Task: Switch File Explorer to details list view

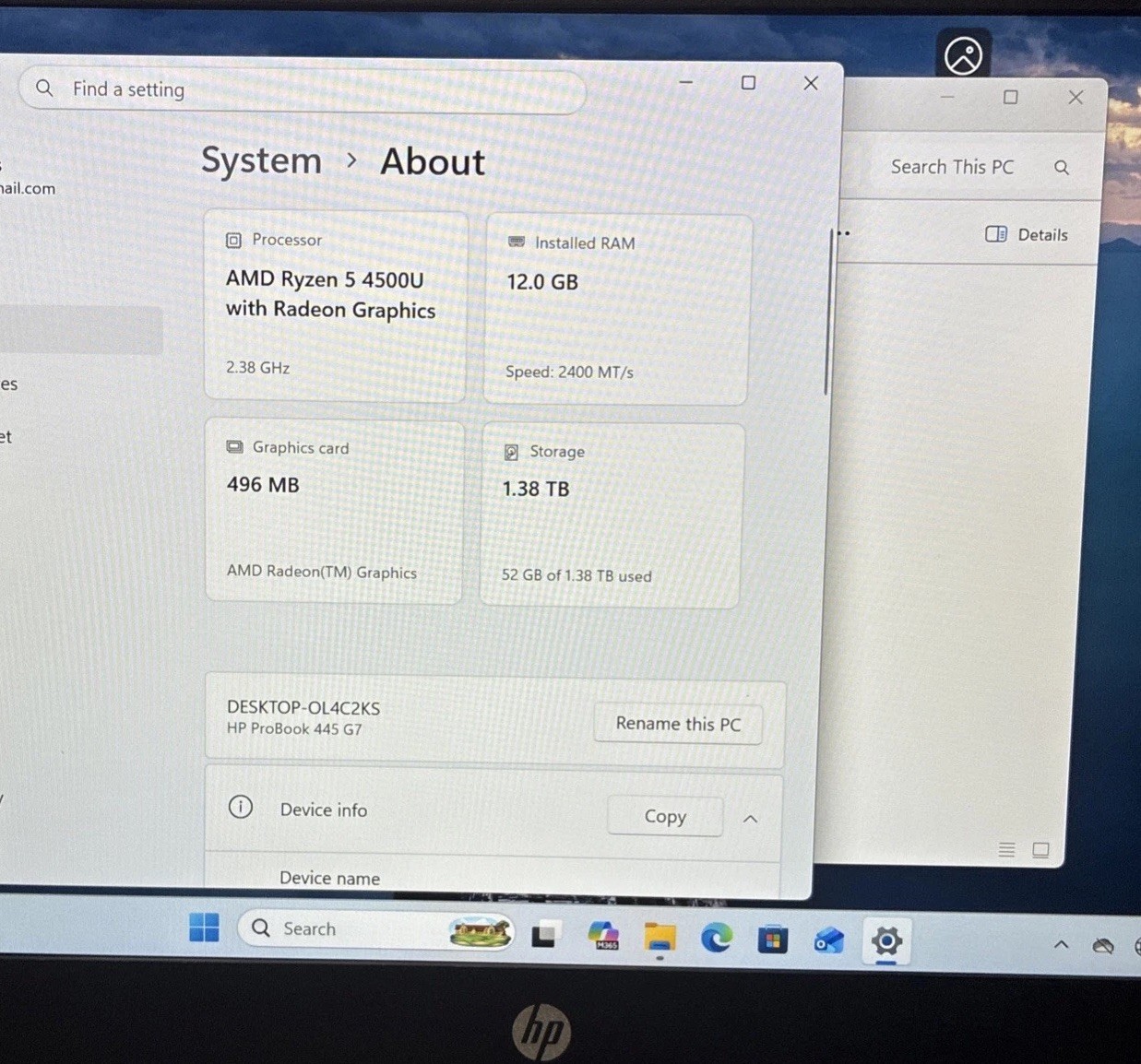Action: click(1006, 849)
